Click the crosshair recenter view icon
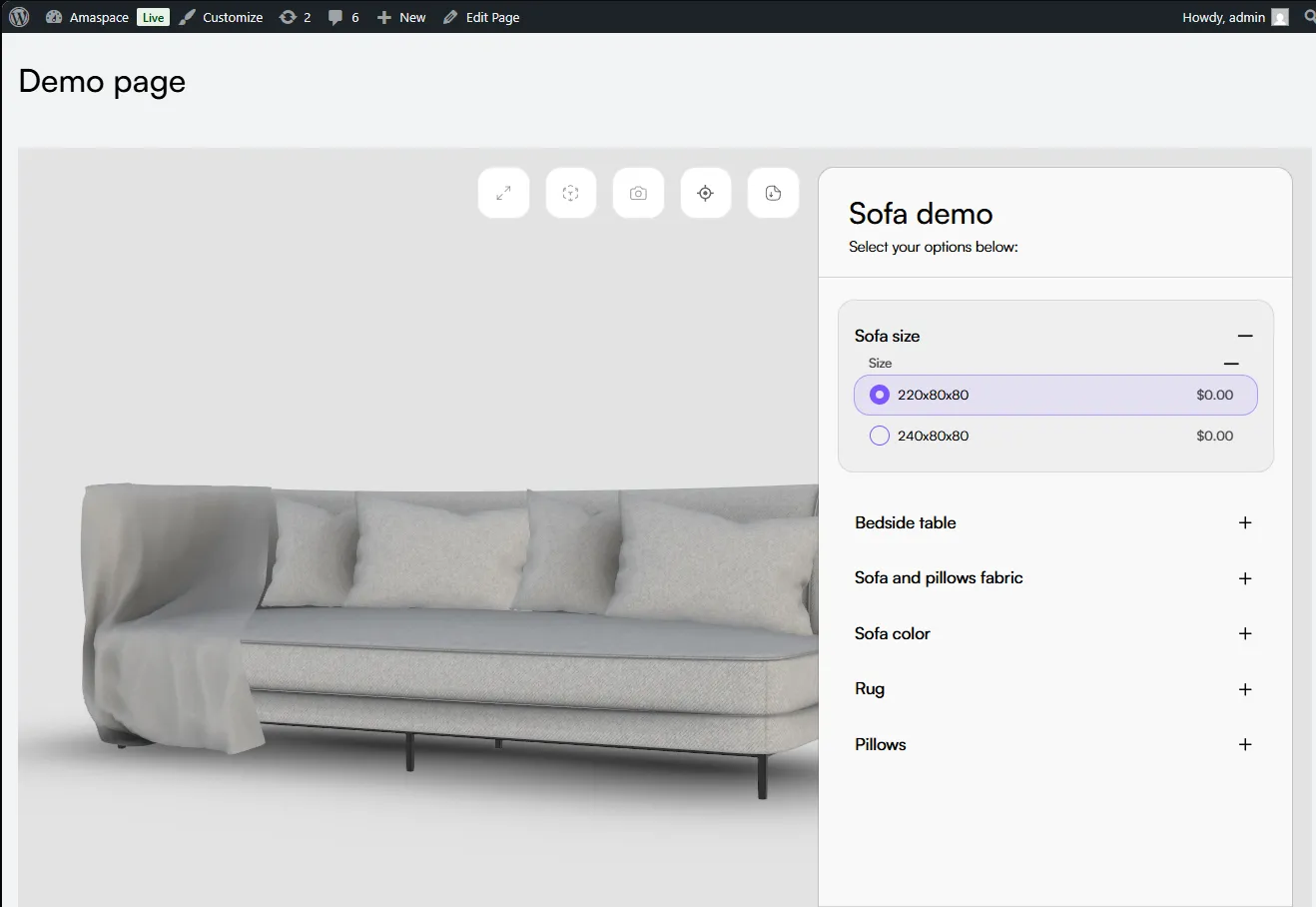Image resolution: width=1316 pixels, height=907 pixels. point(706,193)
